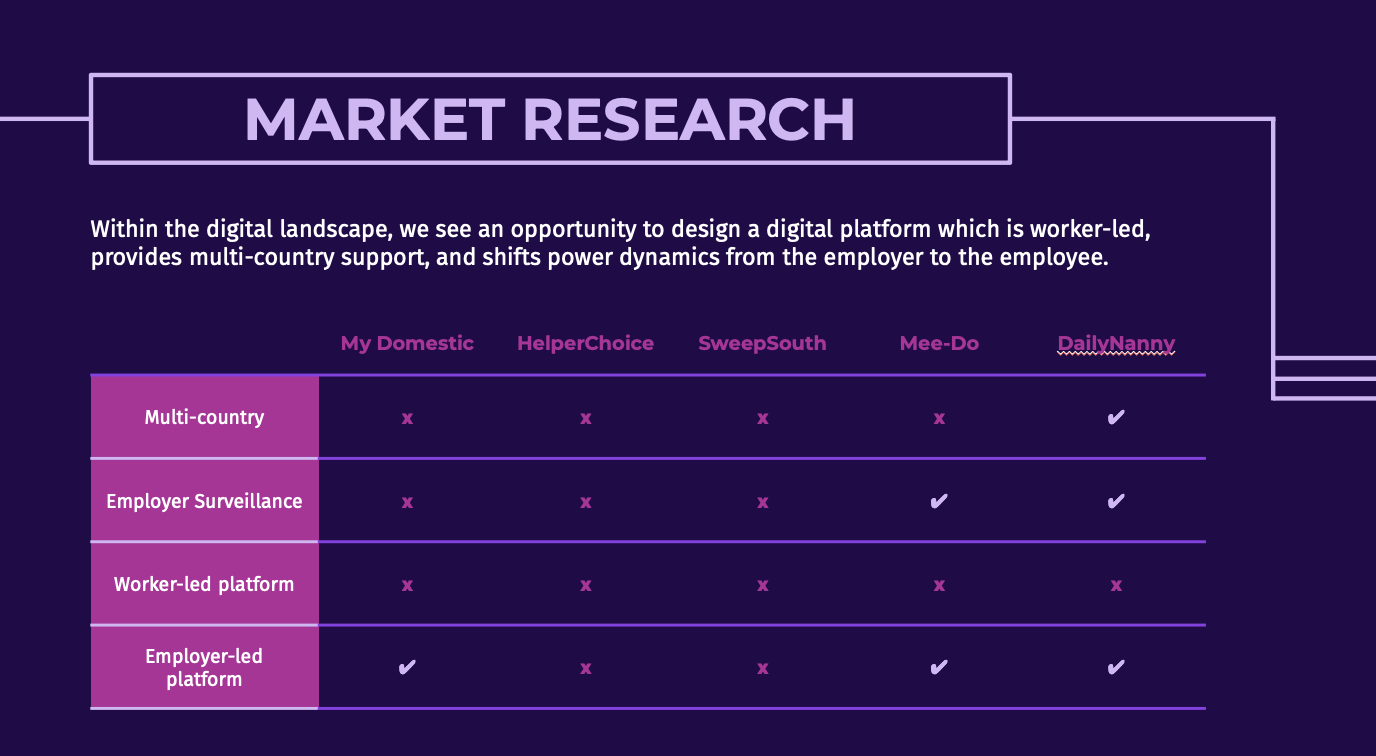Click Mee-Do's Employer Surveillance checkmark
The image size is (1376, 756).
[939, 500]
